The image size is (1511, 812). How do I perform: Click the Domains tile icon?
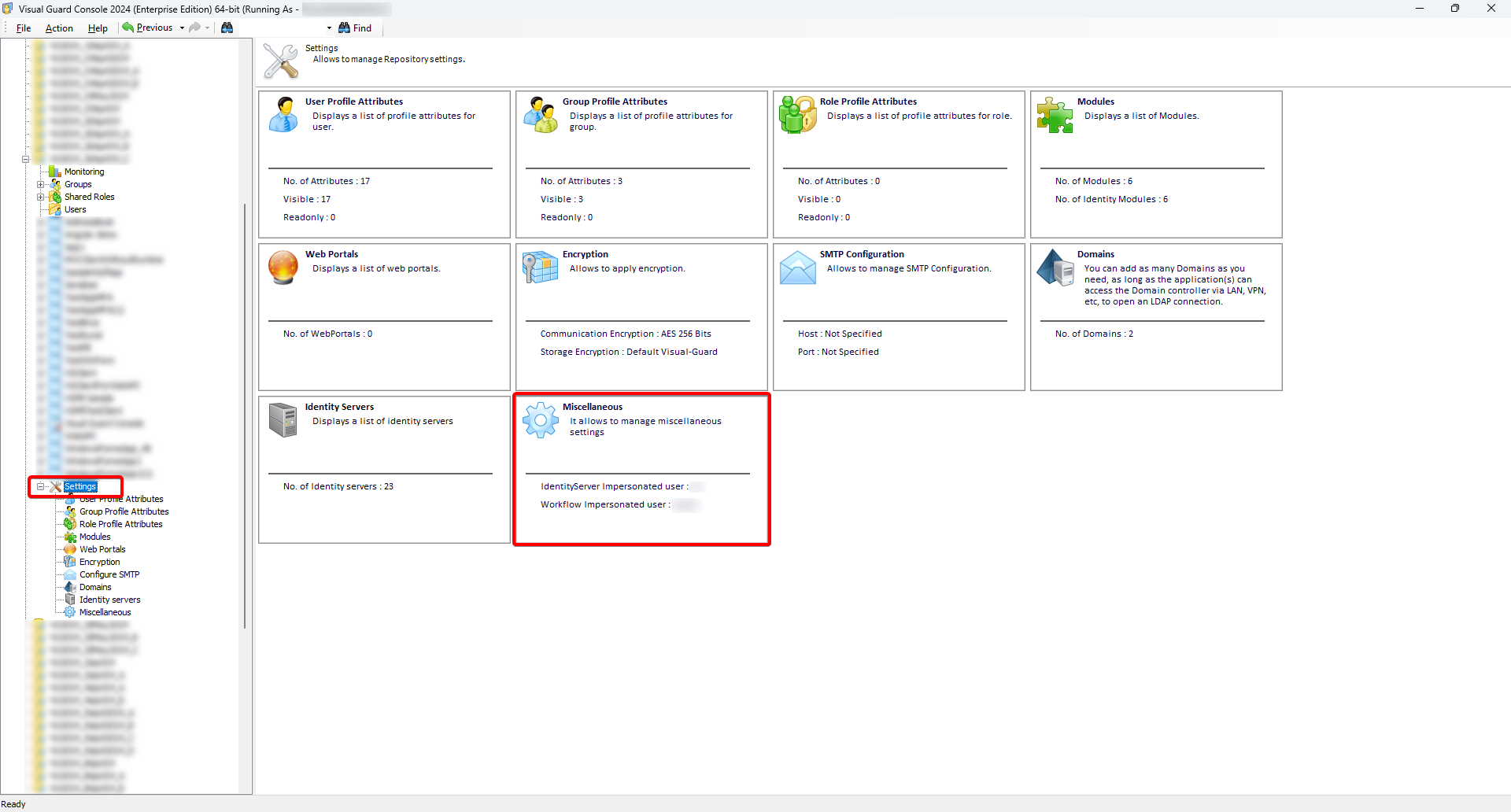click(x=1055, y=268)
